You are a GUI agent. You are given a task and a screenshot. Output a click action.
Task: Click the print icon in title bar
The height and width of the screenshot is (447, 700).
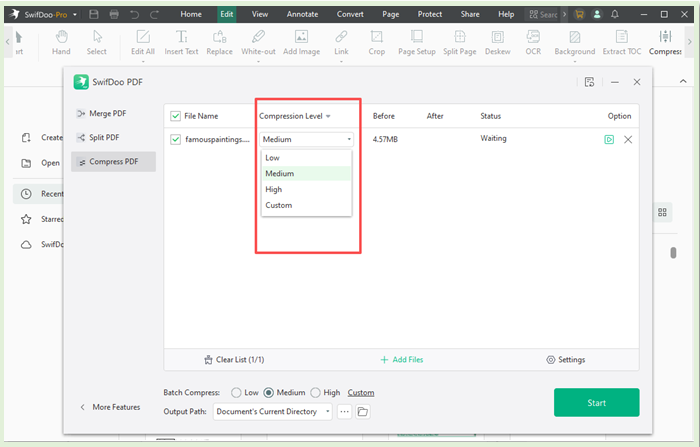114,14
